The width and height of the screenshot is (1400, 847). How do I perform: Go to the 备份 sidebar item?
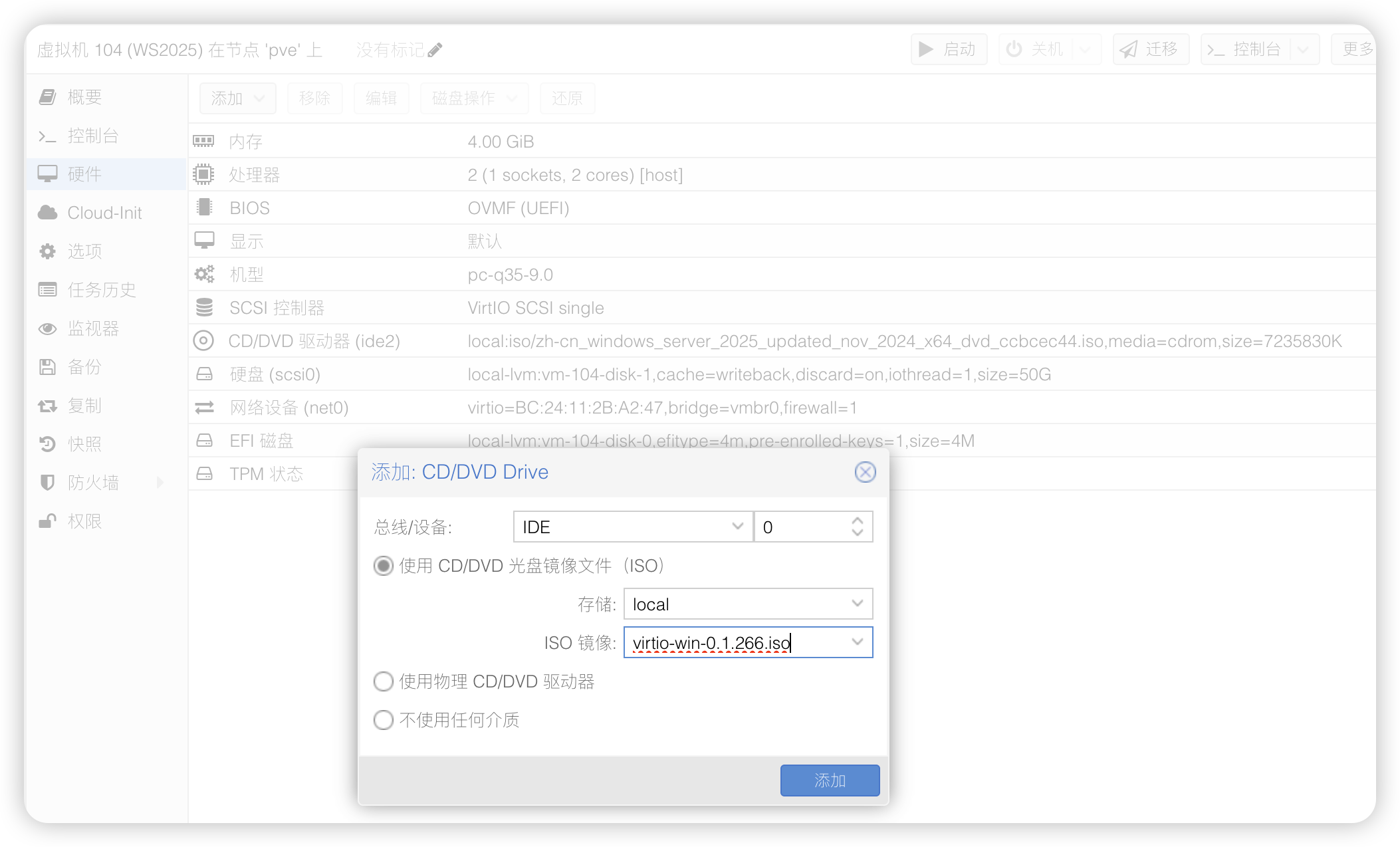106,367
